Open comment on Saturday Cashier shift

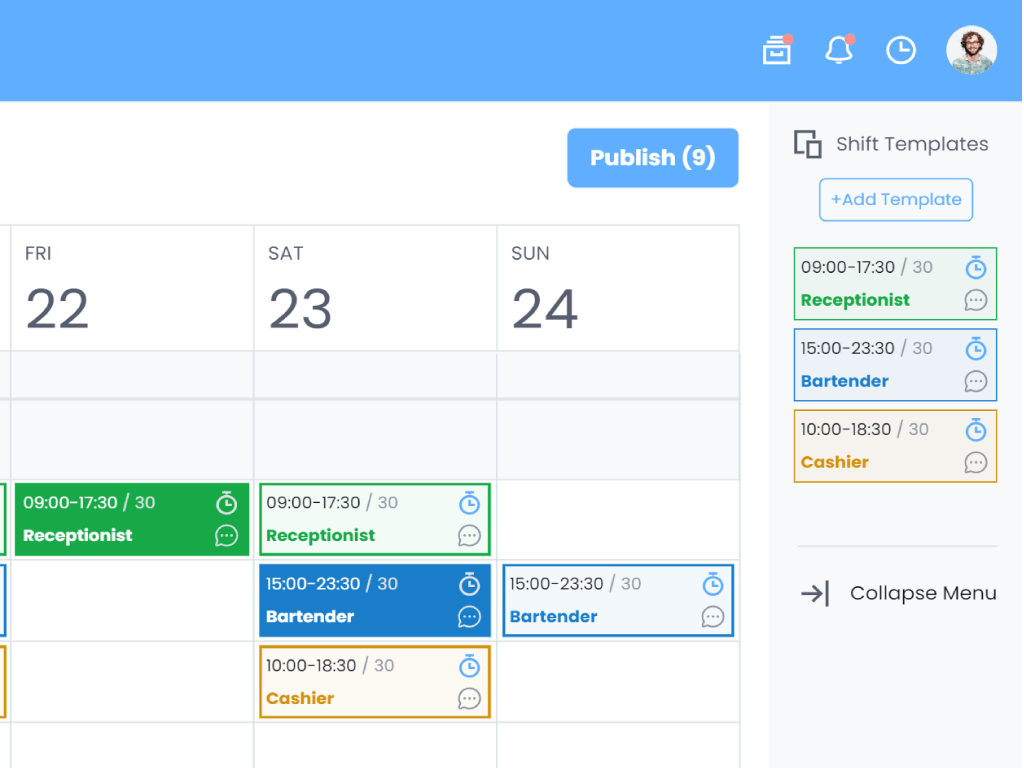[469, 698]
